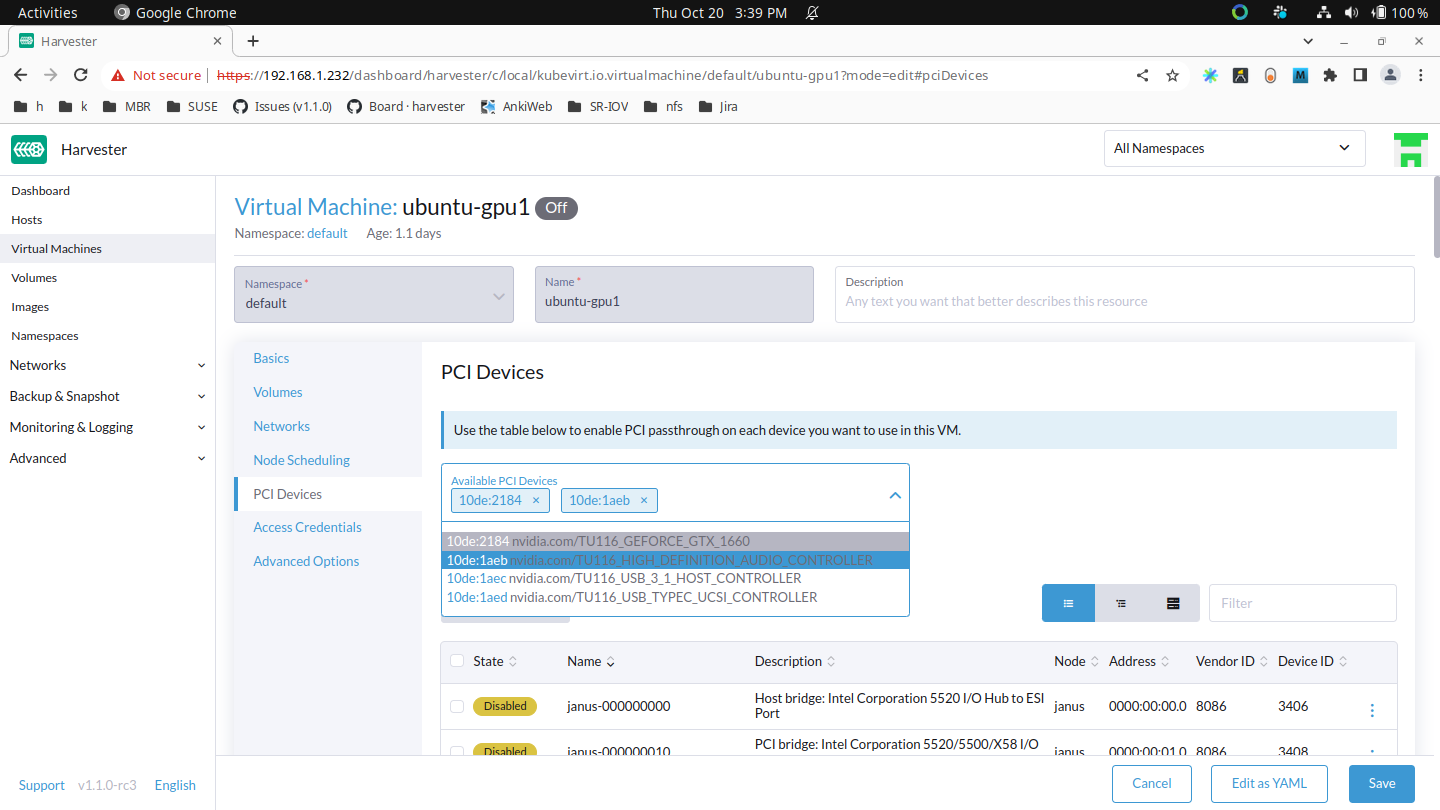1440x810 pixels.
Task: Collapse the Available PCI Devices dropdown
Action: (895, 494)
